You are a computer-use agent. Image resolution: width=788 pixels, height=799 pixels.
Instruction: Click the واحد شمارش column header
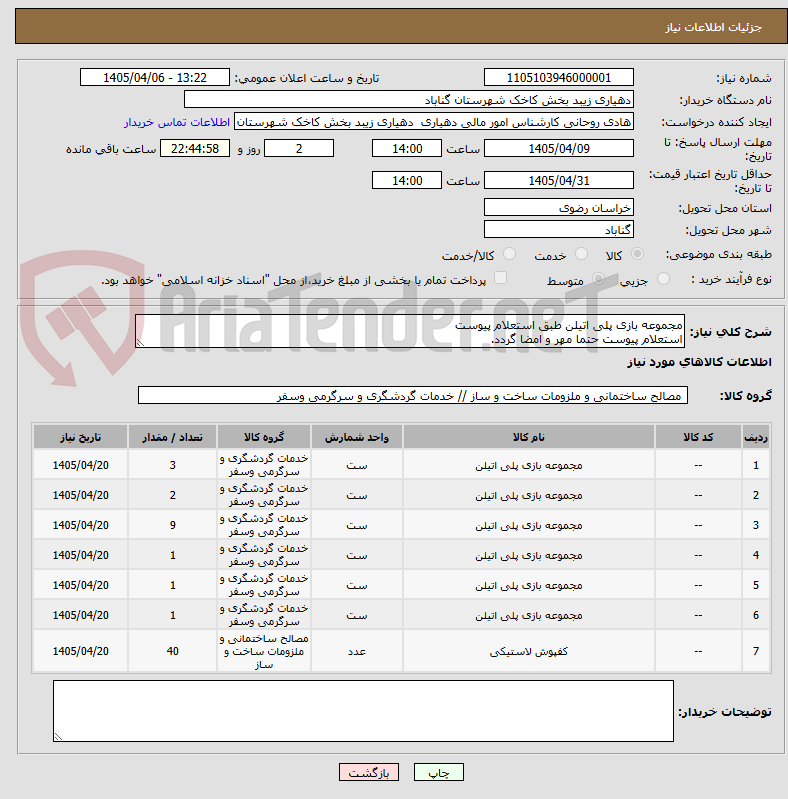coord(357,437)
